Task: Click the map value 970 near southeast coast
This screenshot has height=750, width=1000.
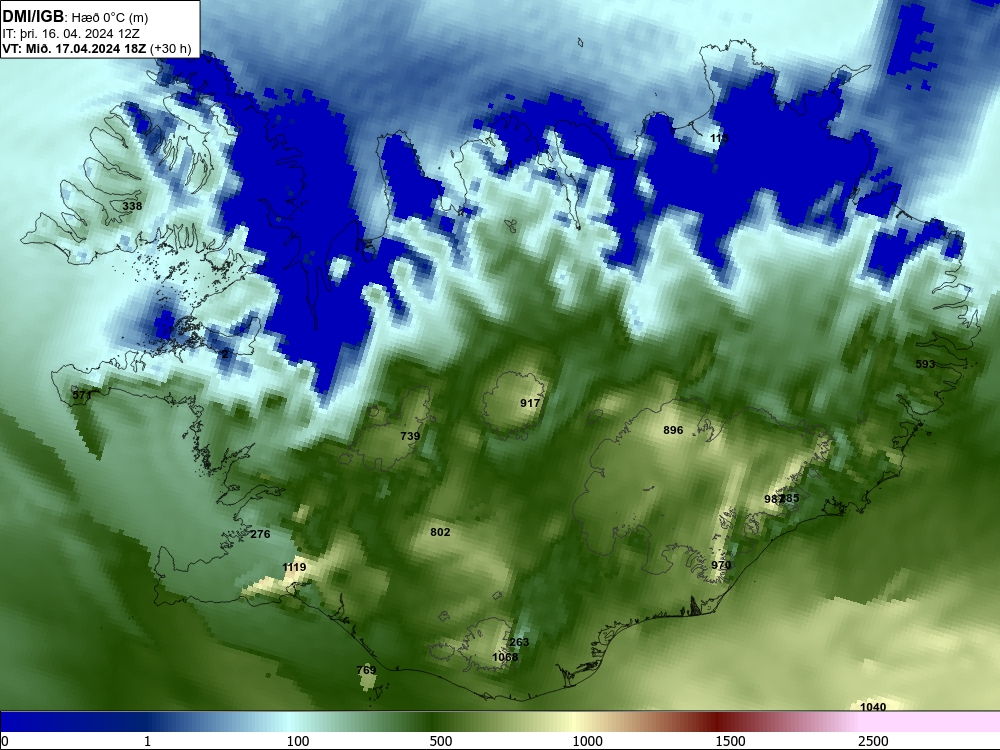Action: (x=721, y=564)
